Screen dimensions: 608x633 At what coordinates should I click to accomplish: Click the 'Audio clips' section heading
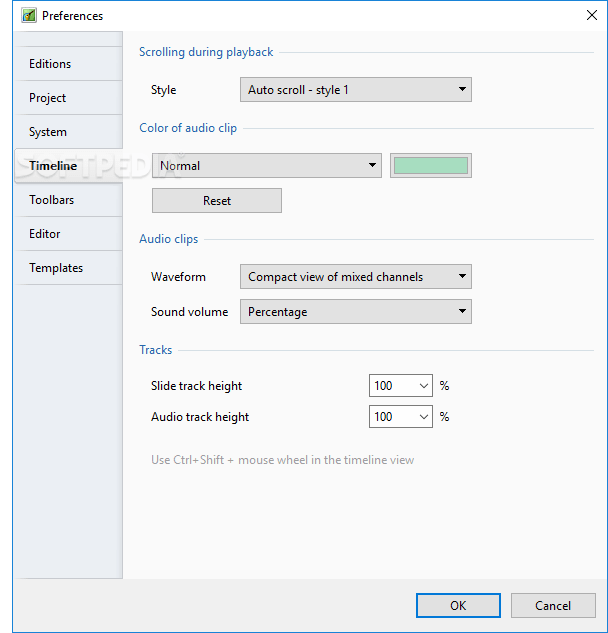pyautogui.click(x=168, y=239)
